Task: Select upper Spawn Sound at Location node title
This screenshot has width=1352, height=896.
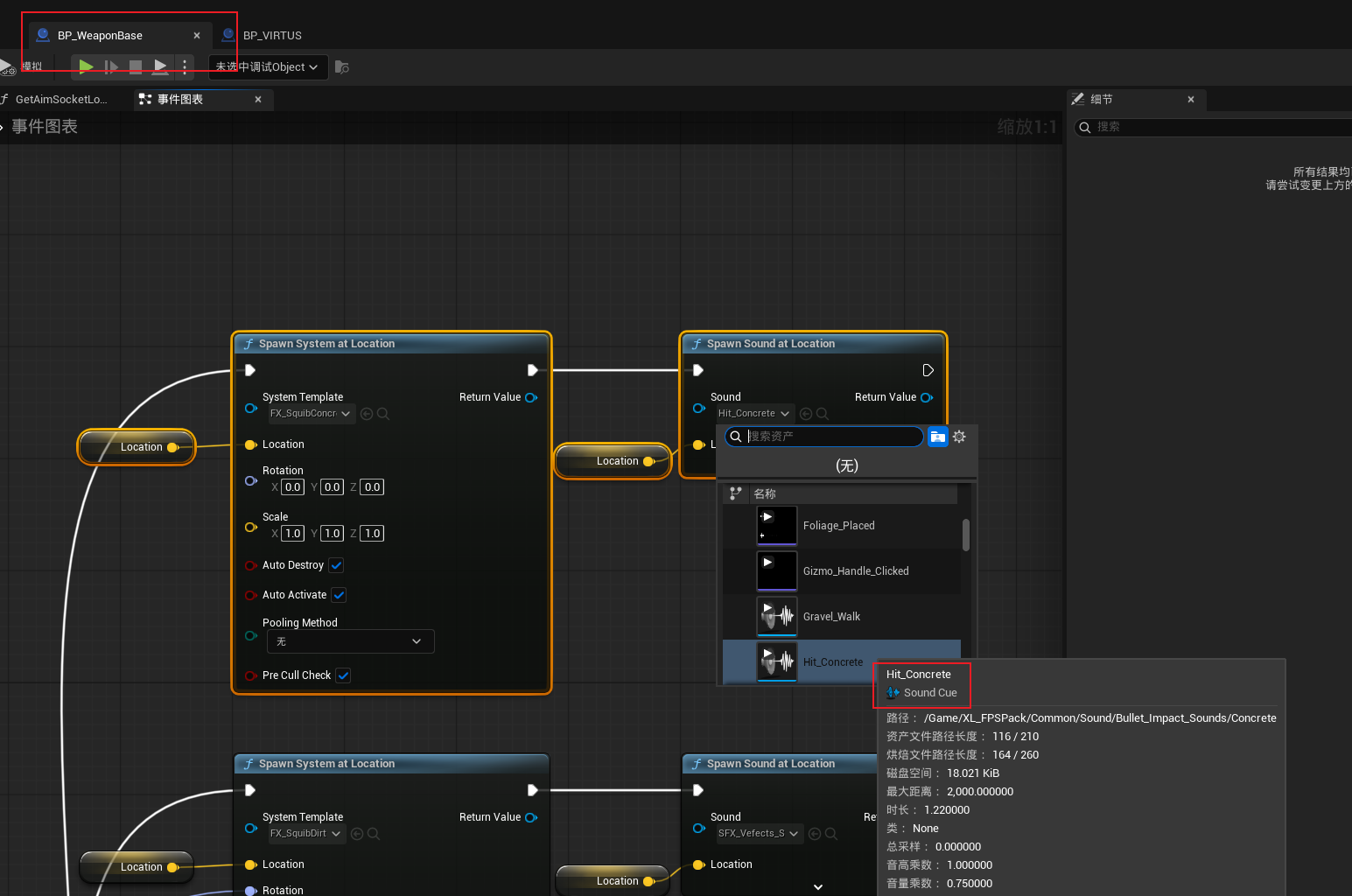Action: pyautogui.click(x=771, y=344)
